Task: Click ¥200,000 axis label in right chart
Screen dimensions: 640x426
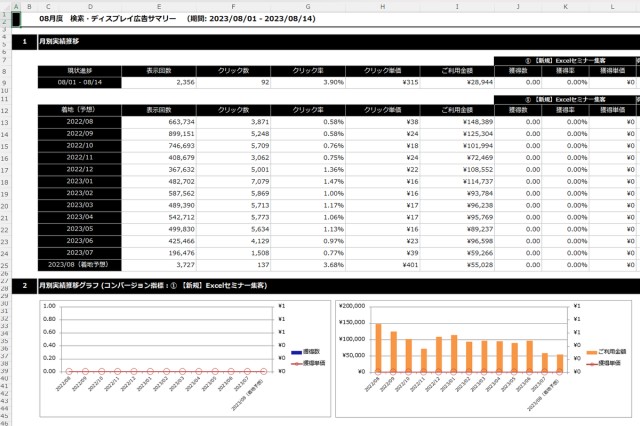Action: coord(352,306)
